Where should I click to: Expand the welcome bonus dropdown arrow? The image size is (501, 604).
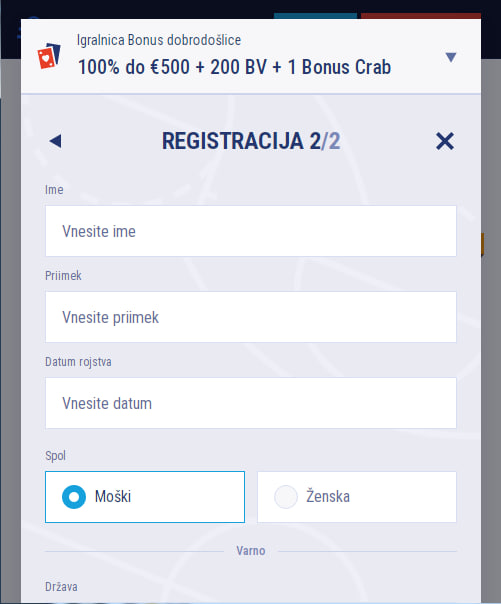451,57
